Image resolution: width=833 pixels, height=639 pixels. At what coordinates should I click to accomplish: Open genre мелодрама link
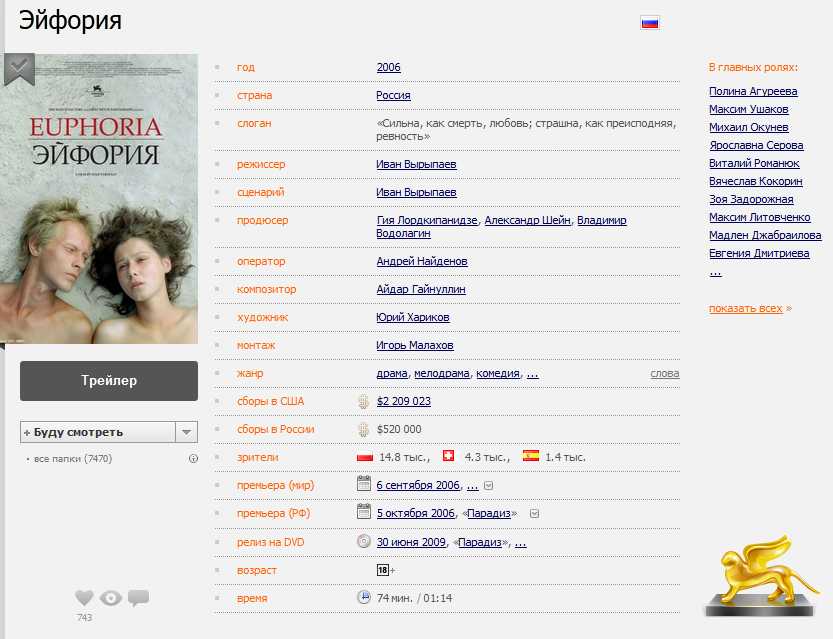click(441, 373)
